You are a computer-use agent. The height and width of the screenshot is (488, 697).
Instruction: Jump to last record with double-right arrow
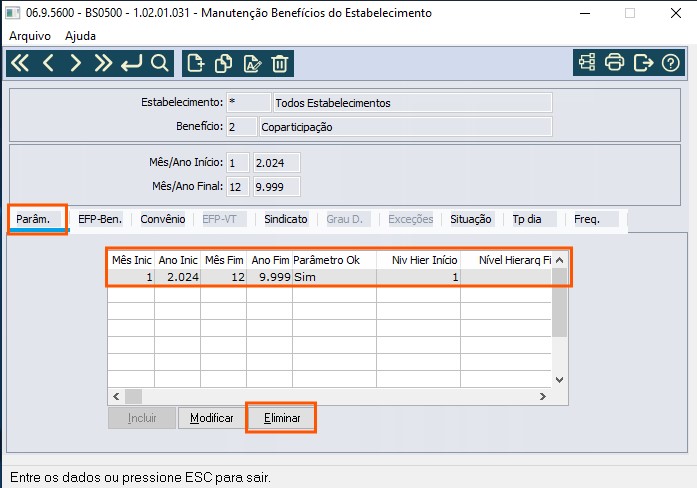coord(103,63)
